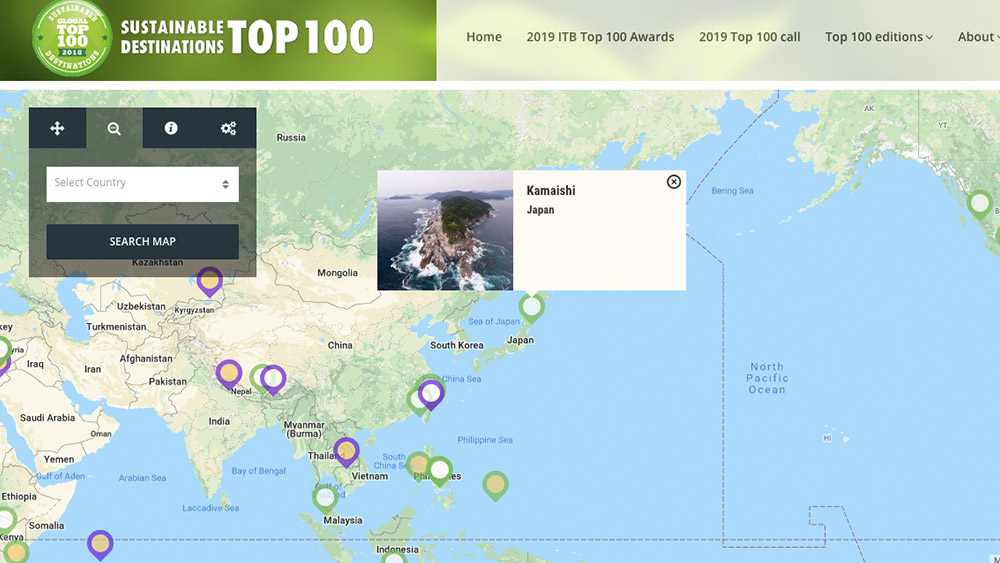The width and height of the screenshot is (1000, 563).
Task: Expand the Top 100 editions menu
Action: pyautogui.click(x=878, y=37)
